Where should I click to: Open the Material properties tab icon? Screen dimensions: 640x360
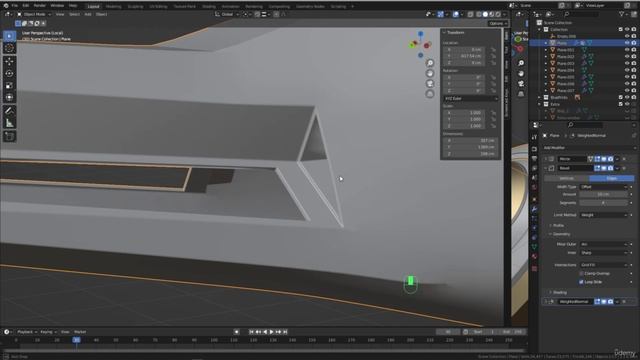point(534,256)
